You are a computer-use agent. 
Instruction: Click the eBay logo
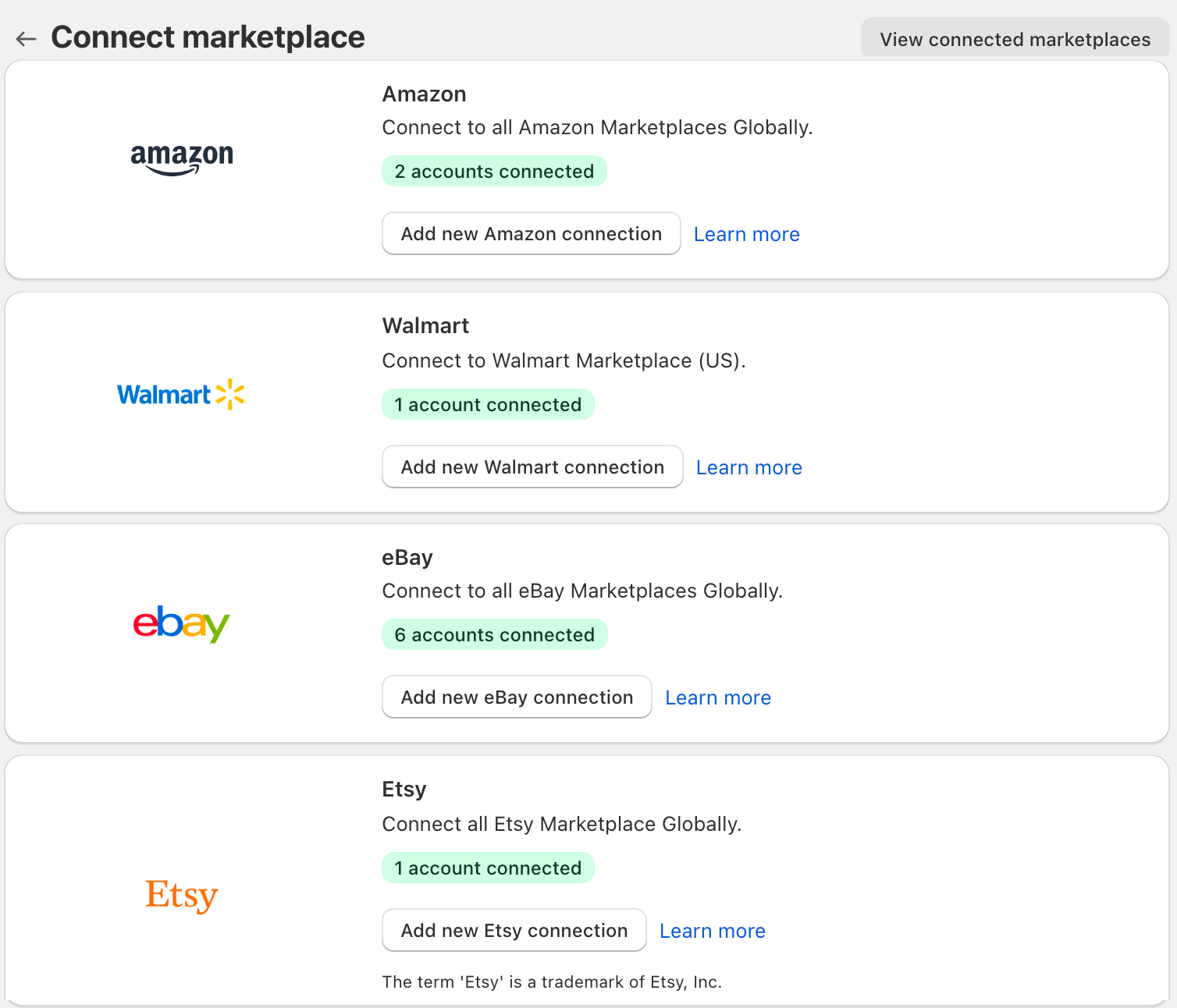pyautogui.click(x=181, y=623)
